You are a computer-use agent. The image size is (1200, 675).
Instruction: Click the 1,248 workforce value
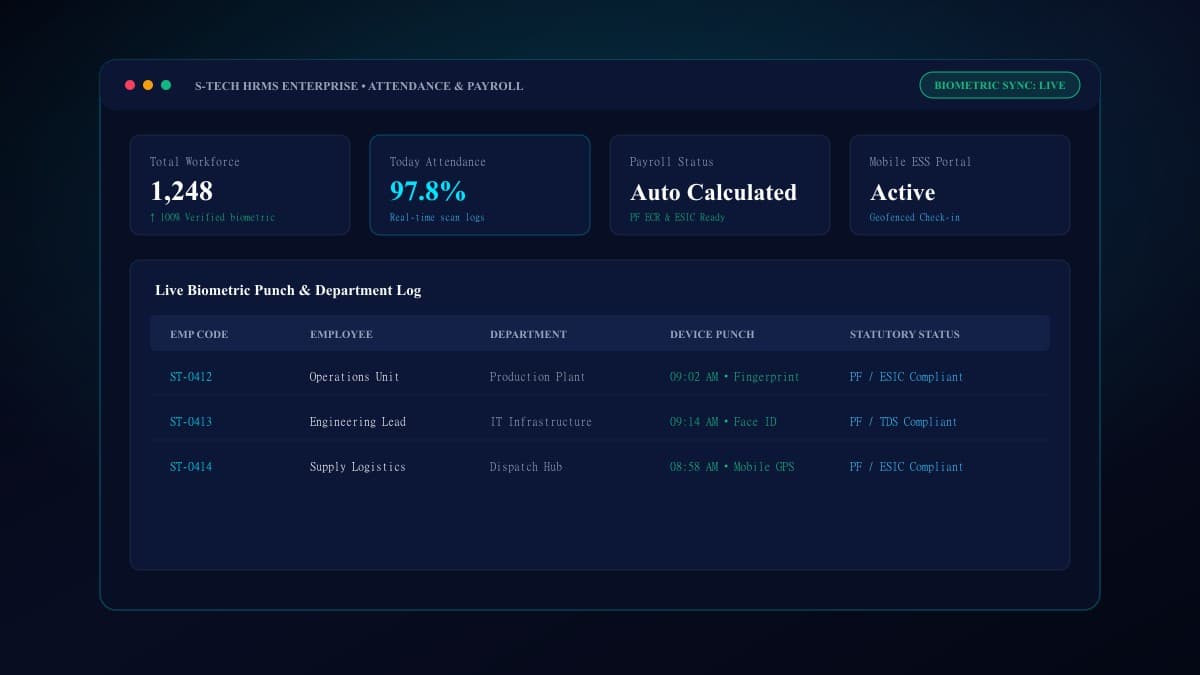click(x=181, y=191)
